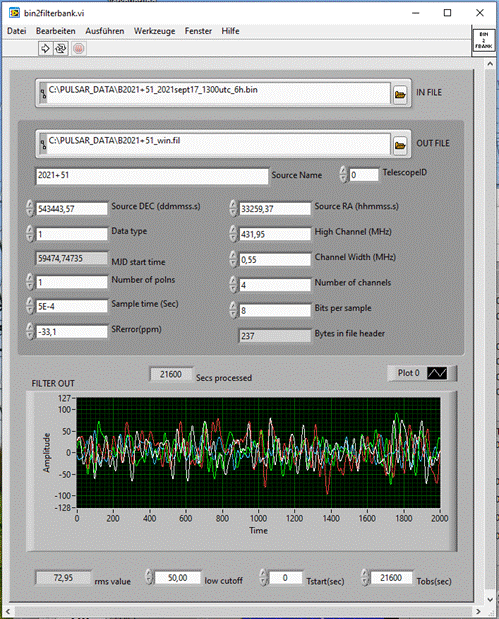The width and height of the screenshot is (499, 619).
Task: Click the Run arrow toolbar icon
Action: (x=45, y=49)
